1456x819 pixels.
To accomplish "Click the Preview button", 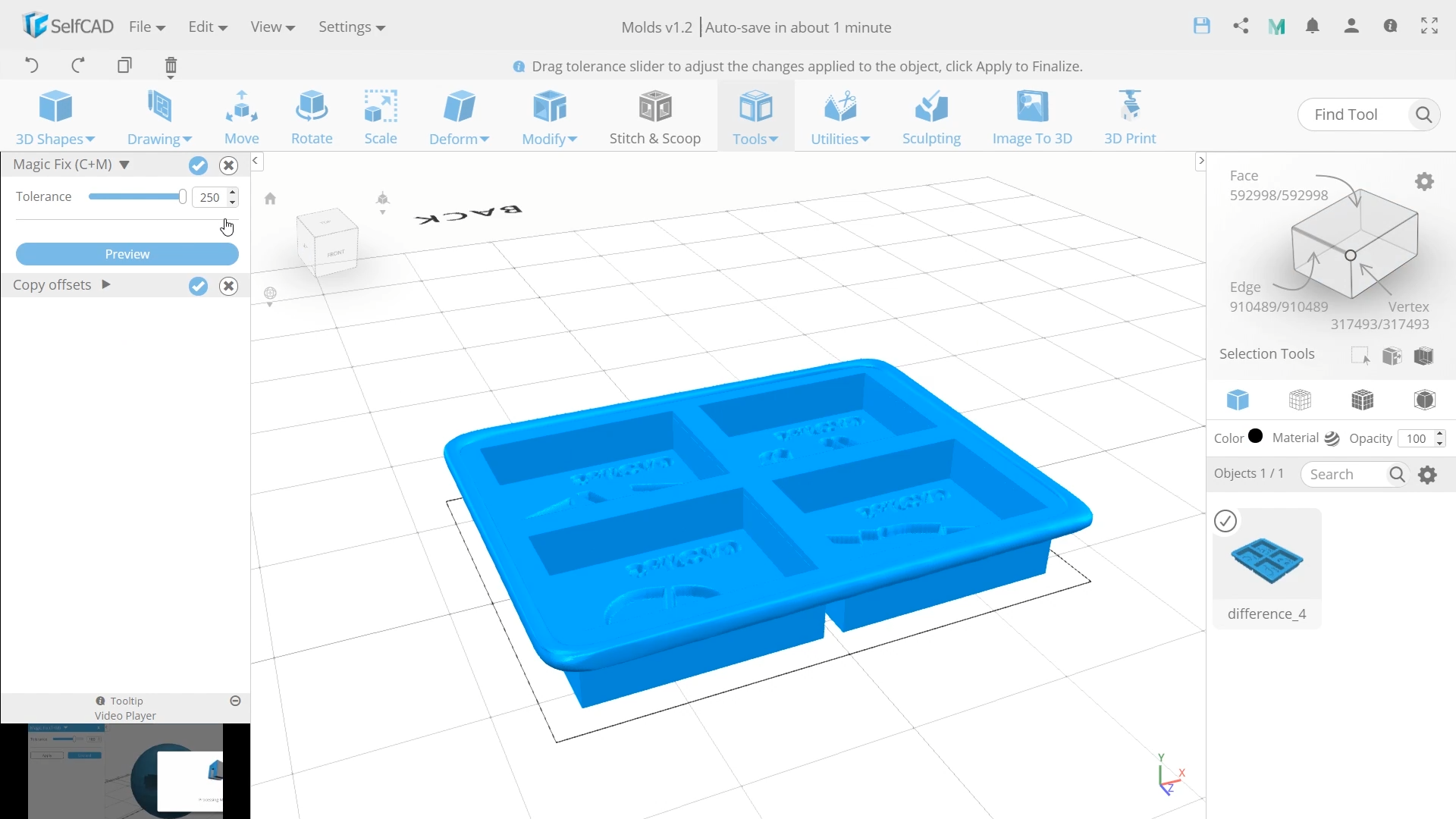I will click(x=127, y=254).
